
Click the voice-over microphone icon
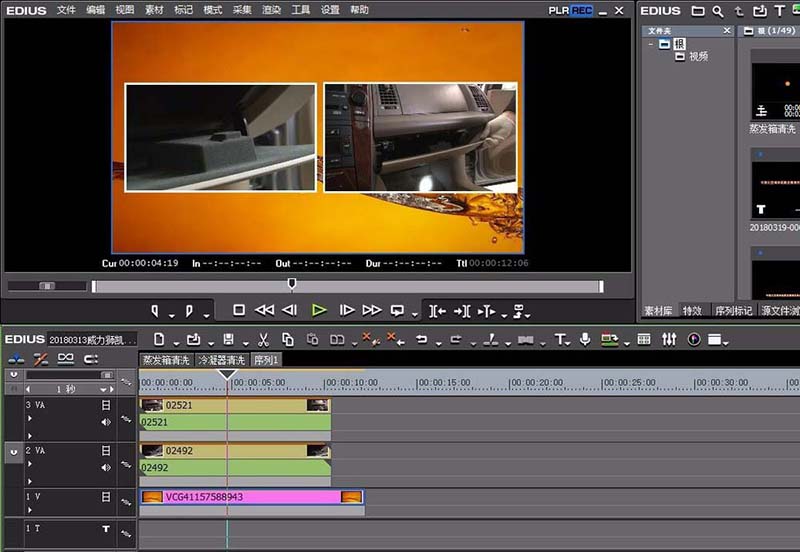tap(585, 340)
